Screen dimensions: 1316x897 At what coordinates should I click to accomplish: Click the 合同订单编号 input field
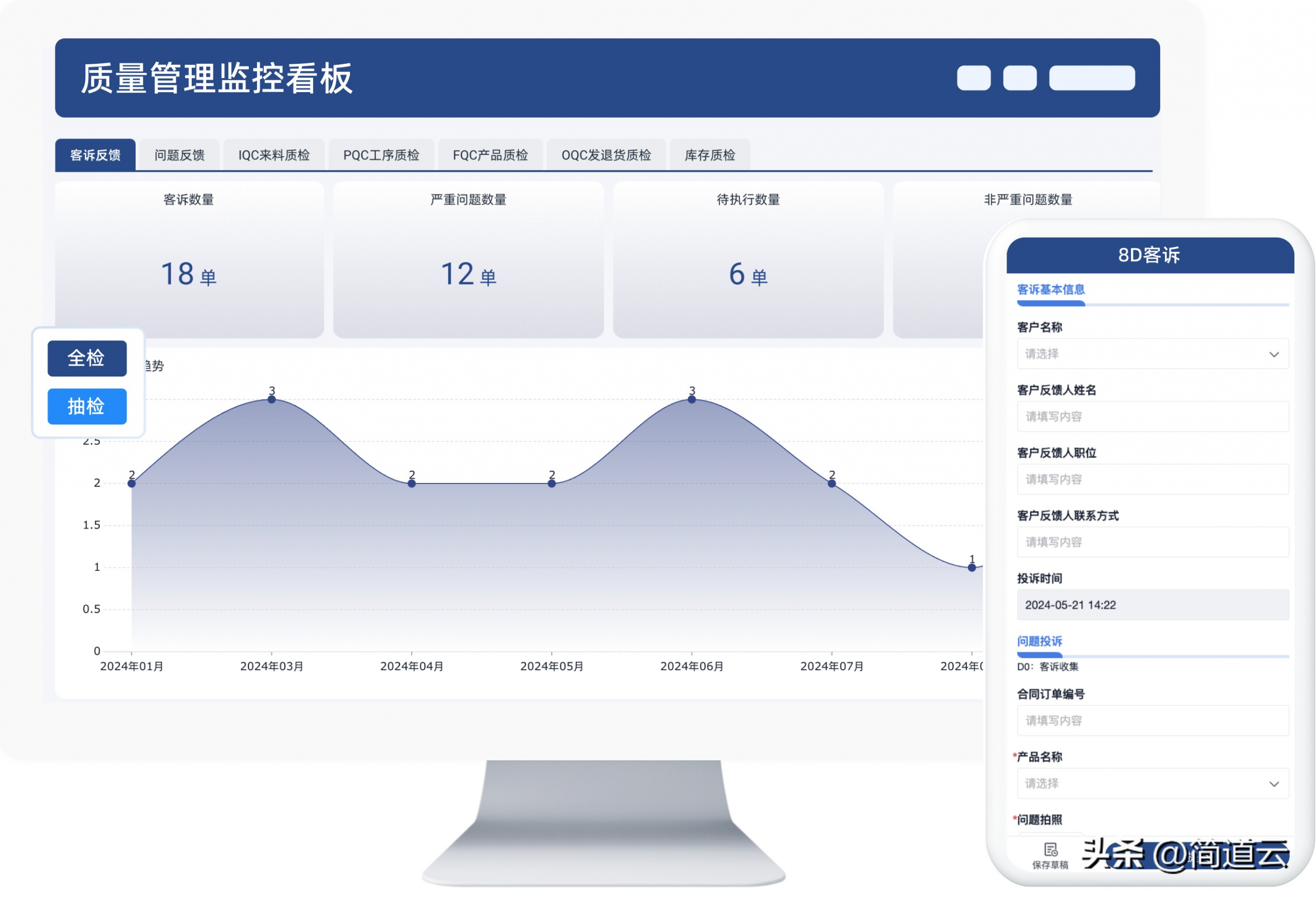point(1153,720)
